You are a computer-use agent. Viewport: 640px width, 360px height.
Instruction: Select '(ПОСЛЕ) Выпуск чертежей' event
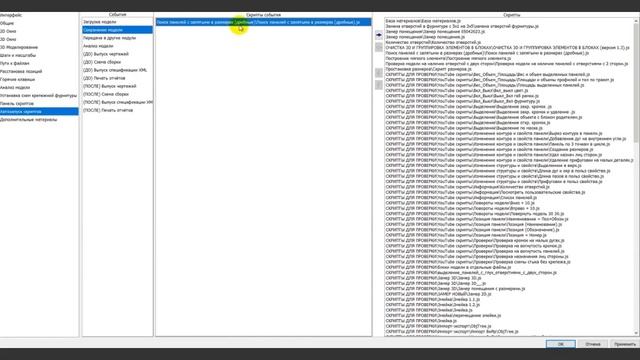click(109, 86)
